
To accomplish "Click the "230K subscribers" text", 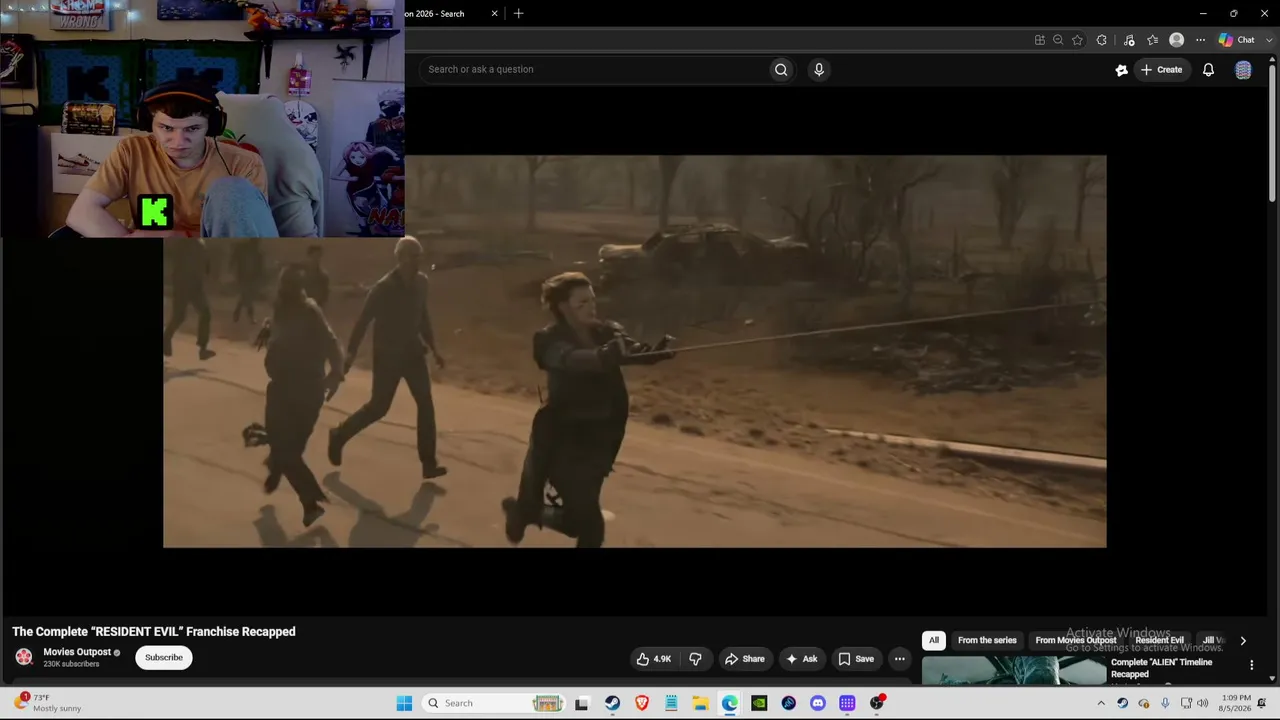I will tap(71, 664).
